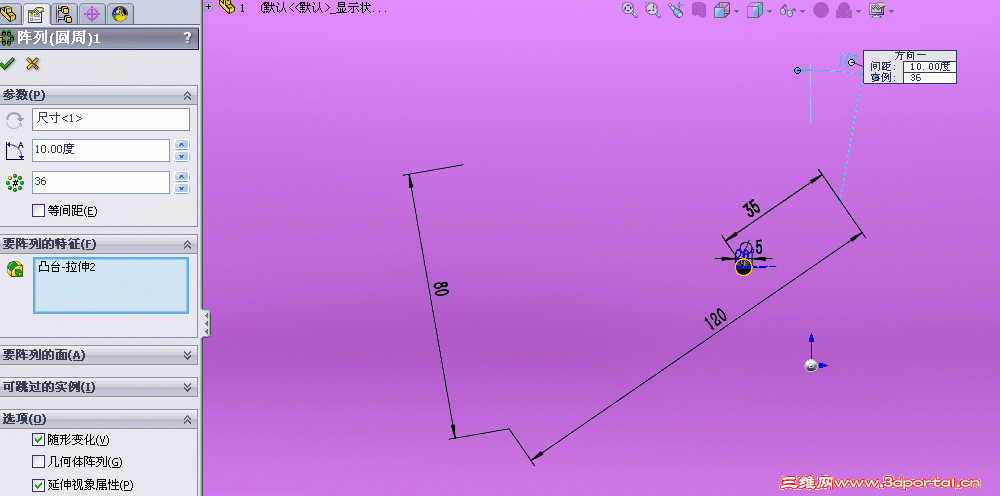Open the FeatureManager design tree tab
This screenshot has width=1000, height=496.
pos(9,12)
